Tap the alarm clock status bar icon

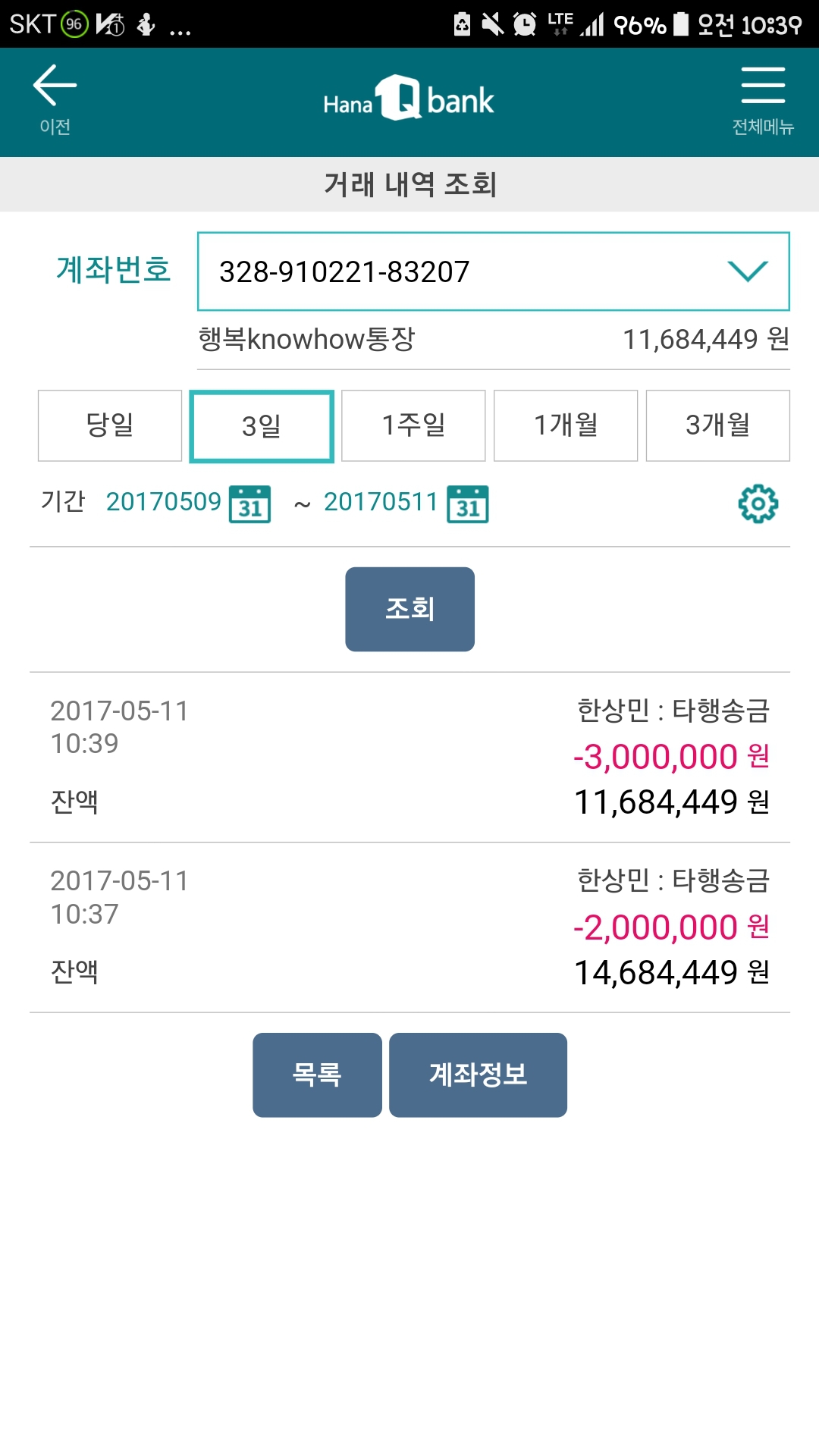[x=524, y=24]
